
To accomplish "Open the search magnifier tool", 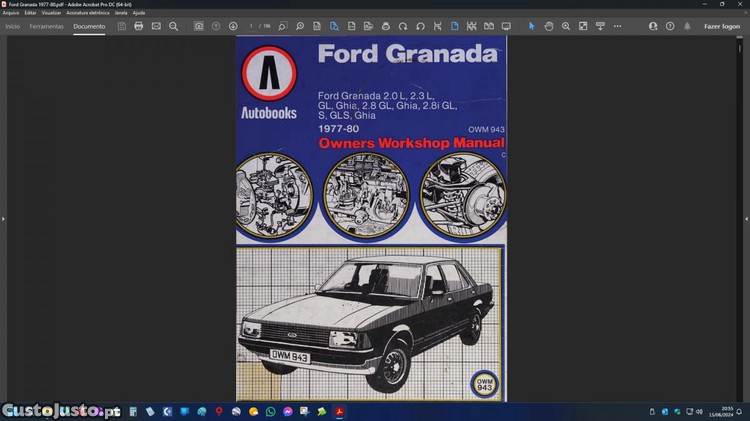I will click(174, 26).
